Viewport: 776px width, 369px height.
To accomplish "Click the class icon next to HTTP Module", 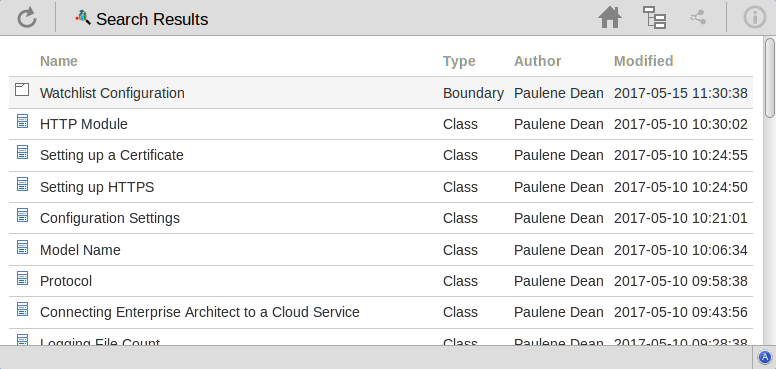I will 22,121.
